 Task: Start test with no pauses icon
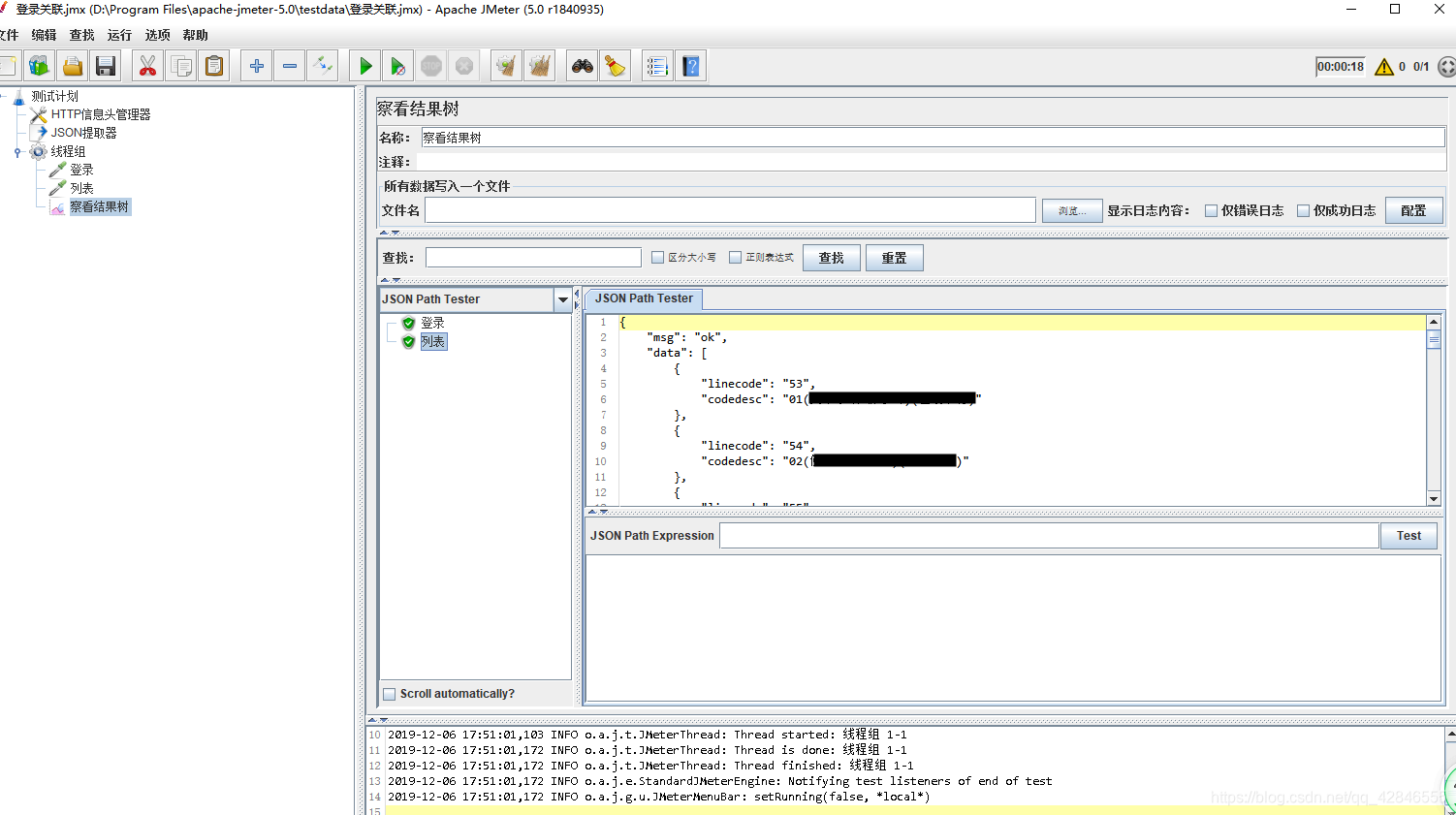[398, 66]
